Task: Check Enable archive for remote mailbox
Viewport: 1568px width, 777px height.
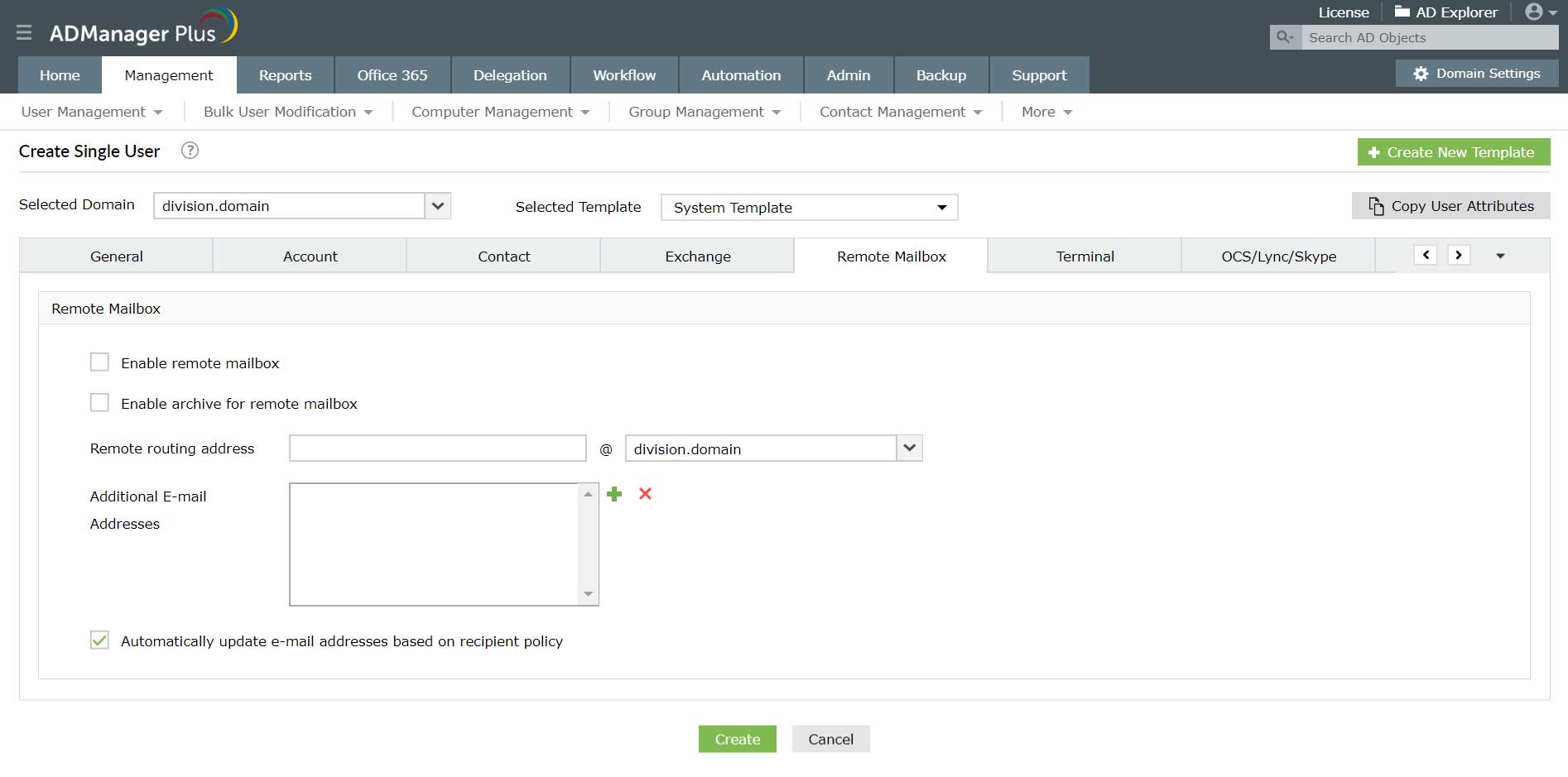Action: point(99,403)
